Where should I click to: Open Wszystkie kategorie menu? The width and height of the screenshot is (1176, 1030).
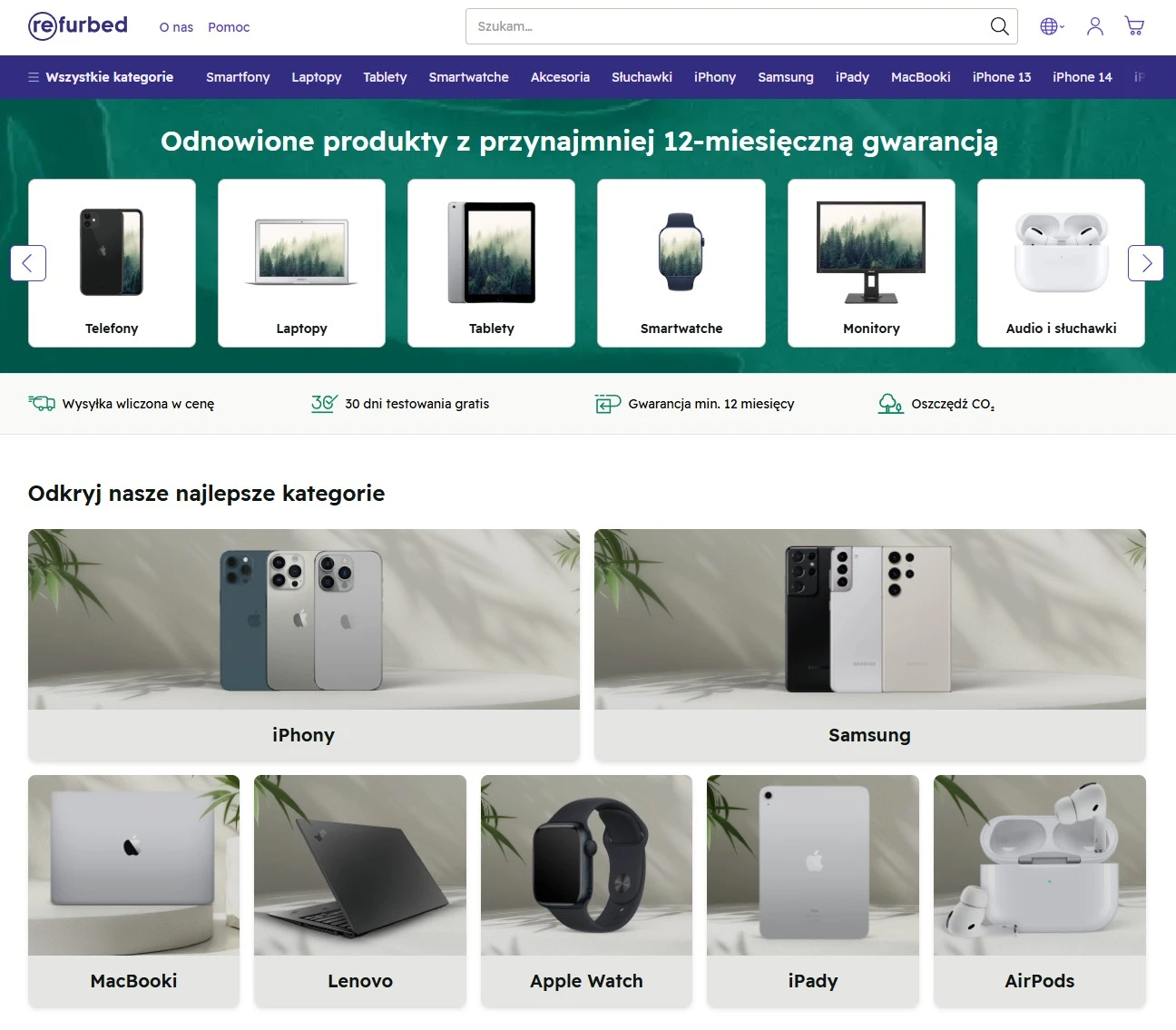tap(101, 77)
